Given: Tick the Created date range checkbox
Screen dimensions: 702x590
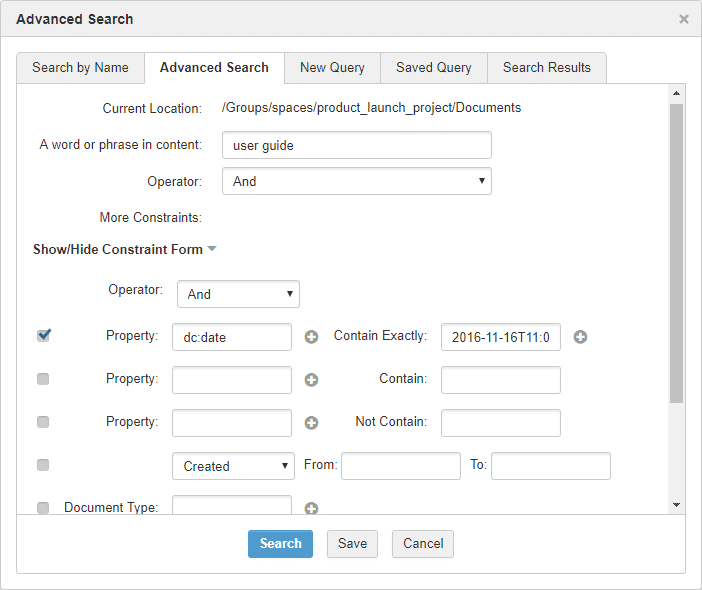Looking at the screenshot, I should 43,465.
